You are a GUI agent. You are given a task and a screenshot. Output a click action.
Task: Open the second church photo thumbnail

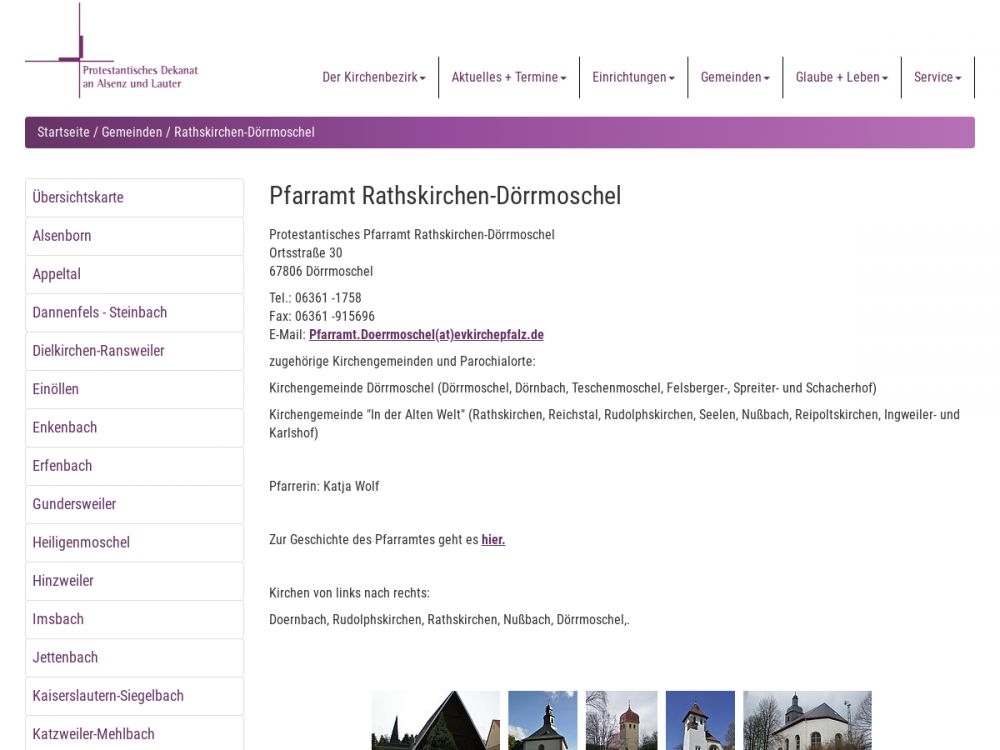(542, 720)
